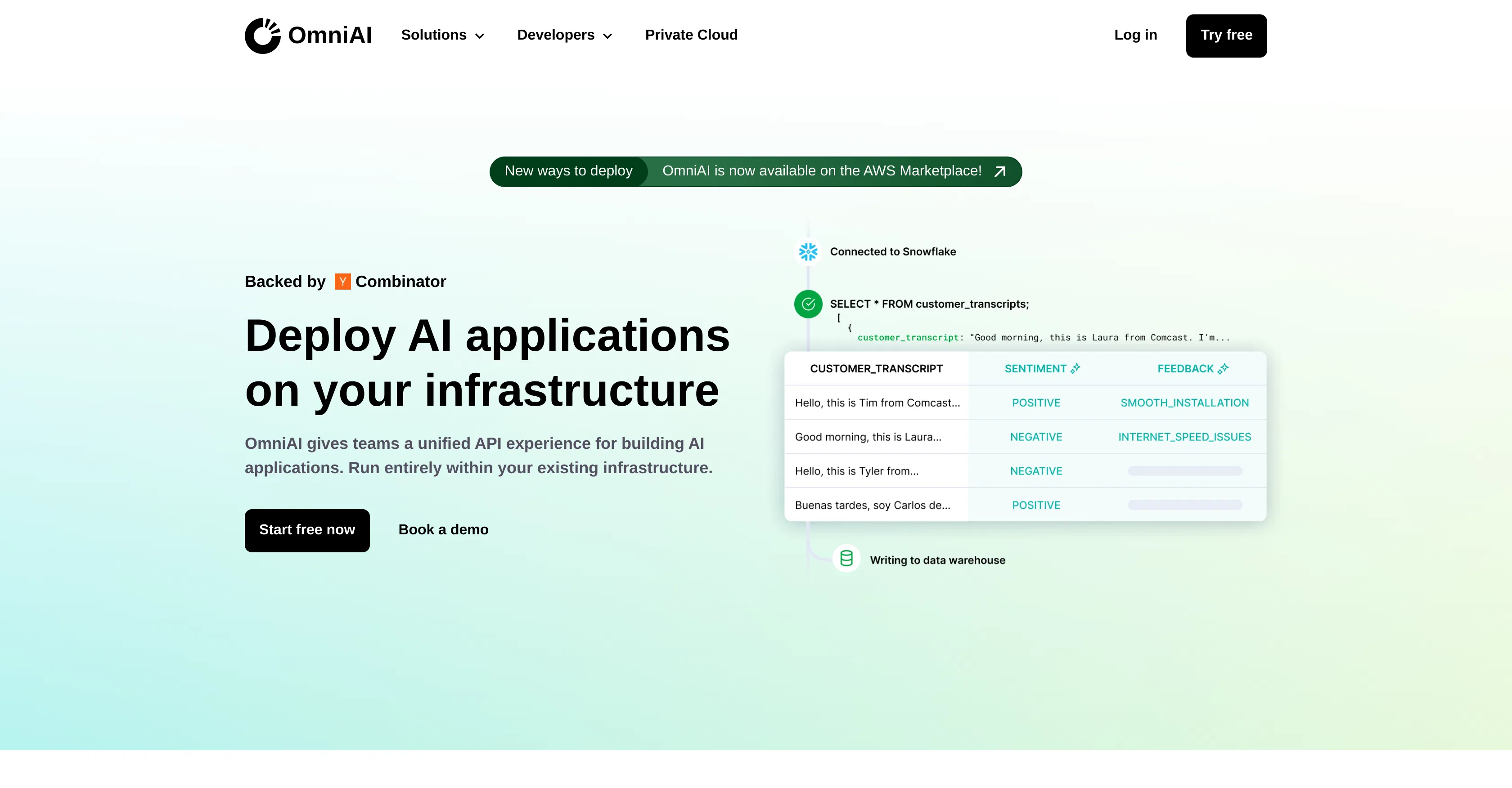1512x788 pixels.
Task: Expand the Developers menu
Action: pos(564,35)
